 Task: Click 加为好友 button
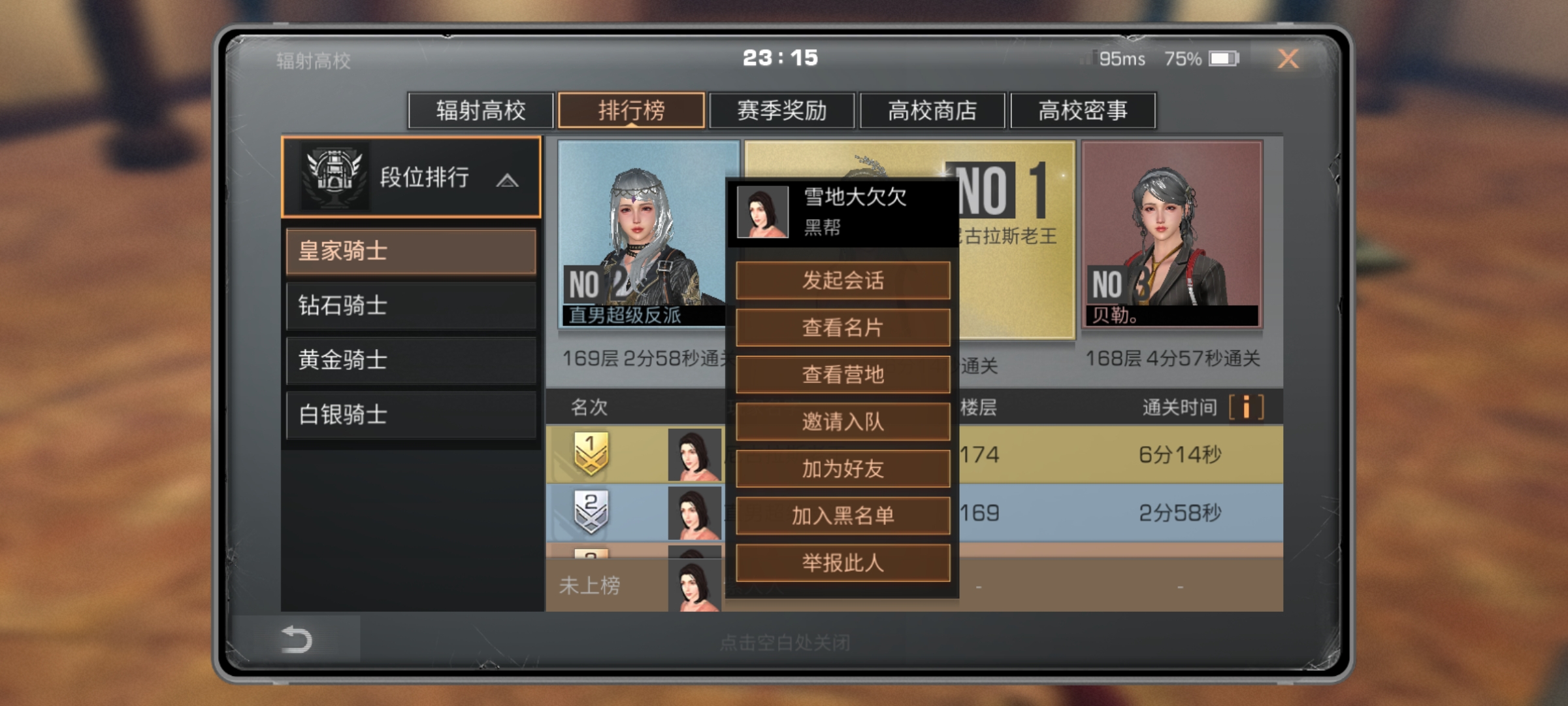[843, 469]
